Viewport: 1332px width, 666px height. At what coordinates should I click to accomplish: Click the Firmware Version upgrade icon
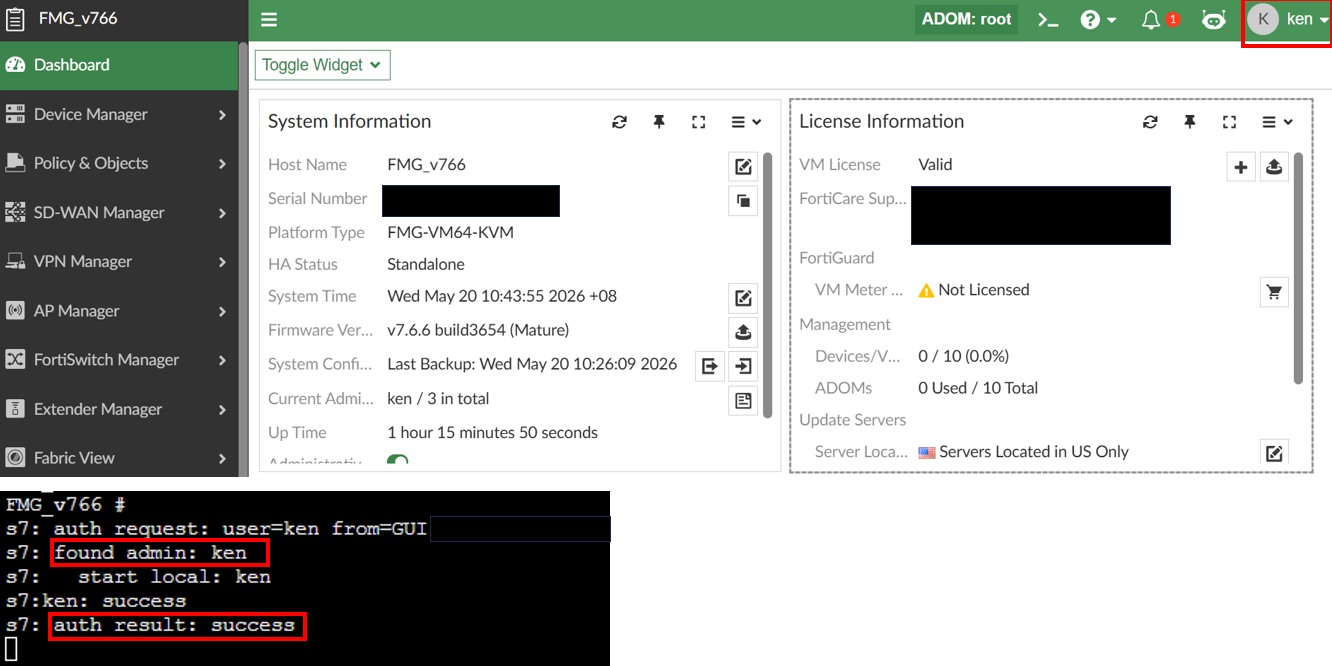743,332
